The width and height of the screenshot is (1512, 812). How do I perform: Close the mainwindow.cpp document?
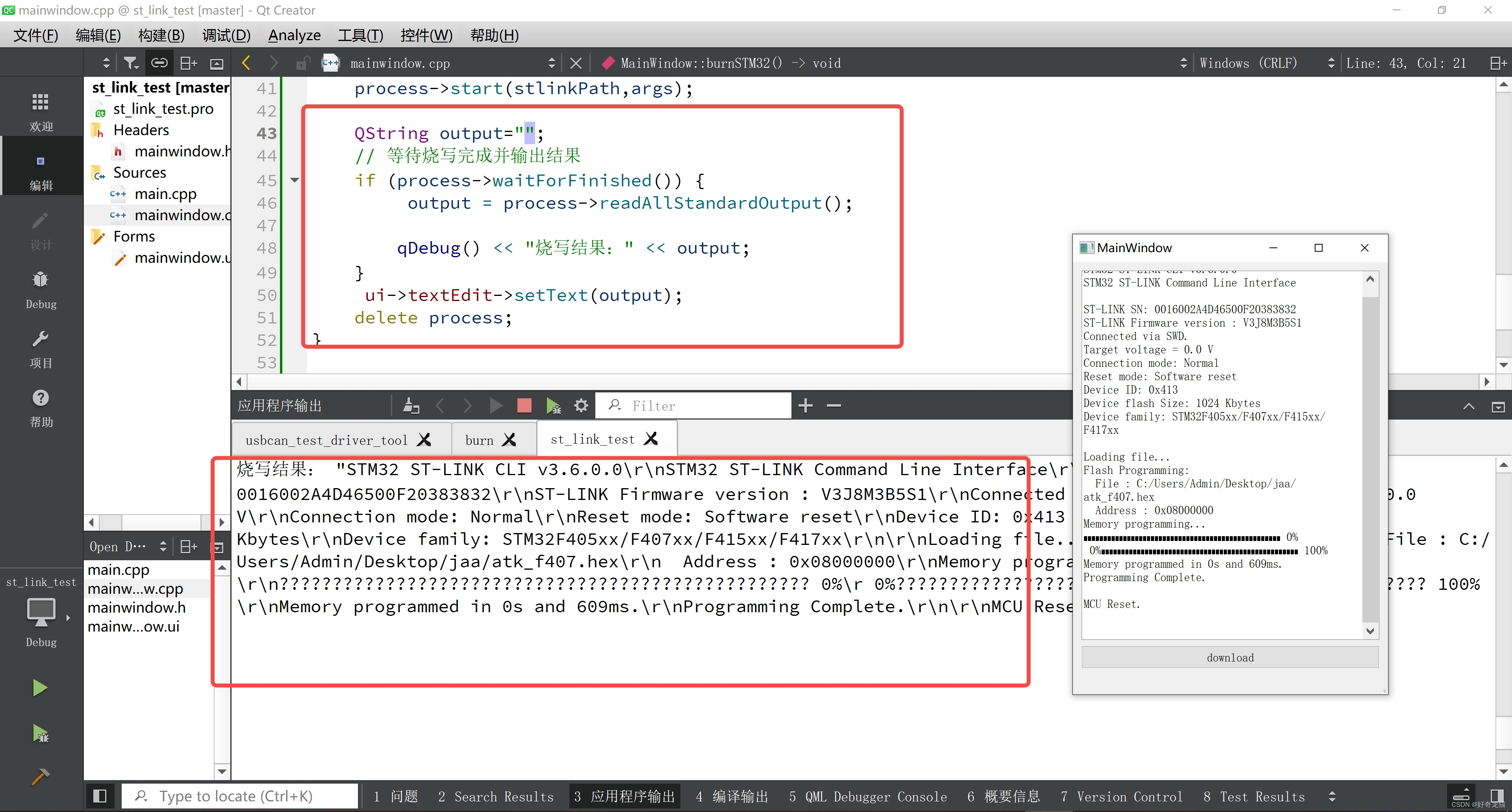click(x=576, y=63)
